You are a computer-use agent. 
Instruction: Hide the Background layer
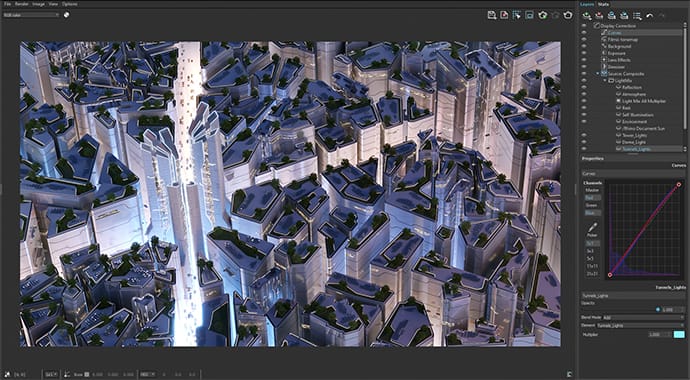tap(584, 46)
